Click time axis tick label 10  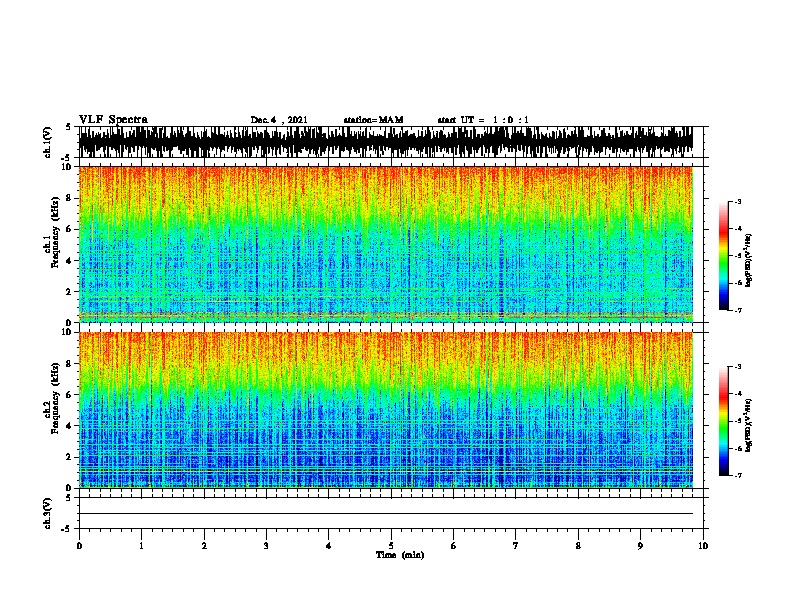click(x=703, y=546)
